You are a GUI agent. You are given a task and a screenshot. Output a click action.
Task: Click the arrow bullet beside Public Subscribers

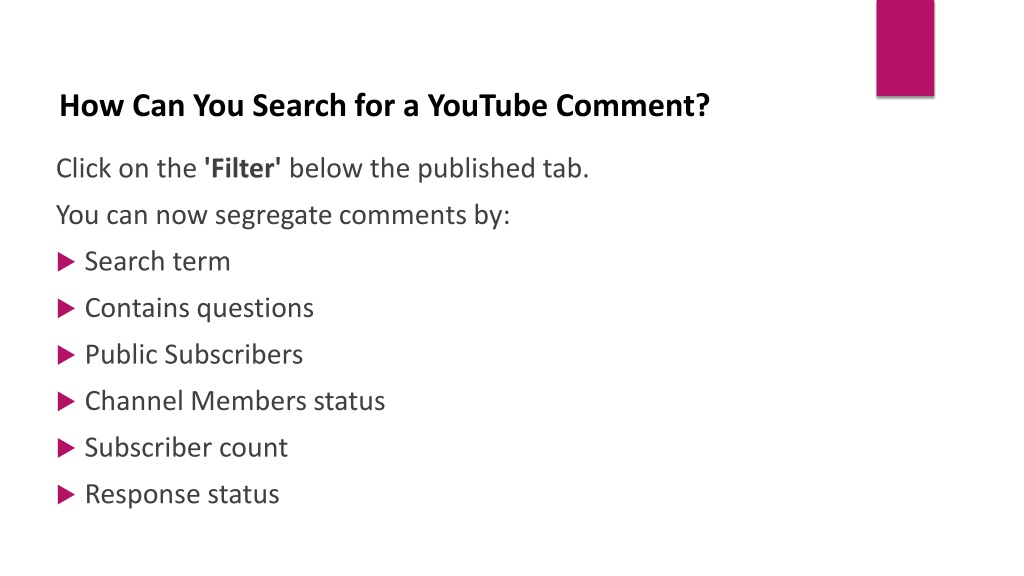pos(66,355)
